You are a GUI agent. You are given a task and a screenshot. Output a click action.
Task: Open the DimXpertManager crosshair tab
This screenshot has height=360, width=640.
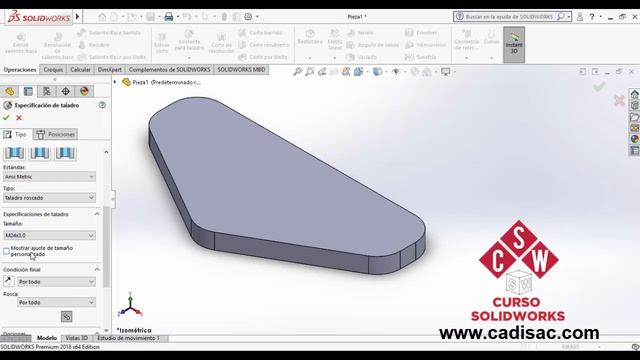click(66, 91)
